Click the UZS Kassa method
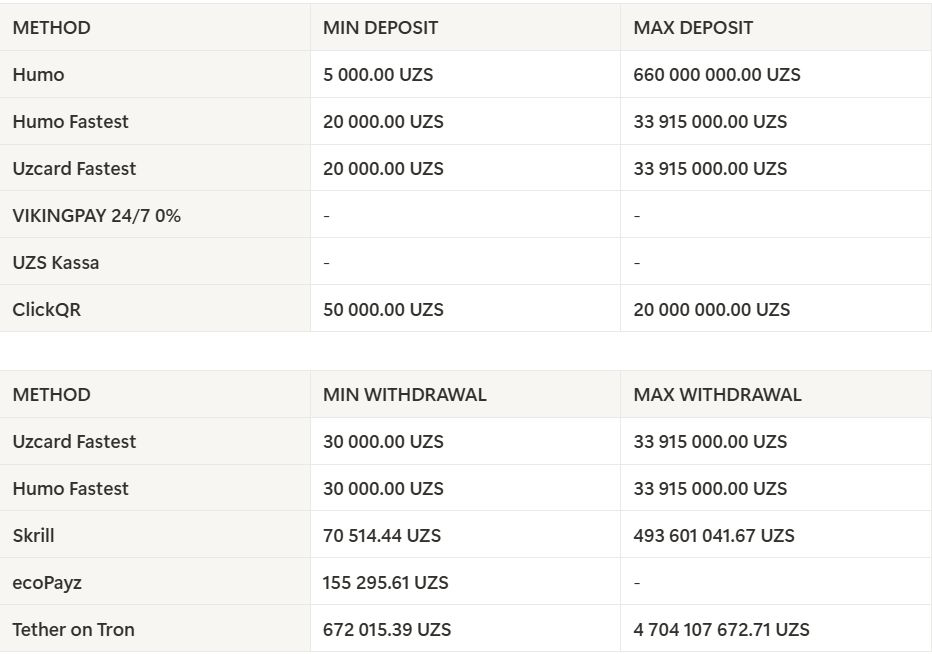932x654 pixels. 55,263
